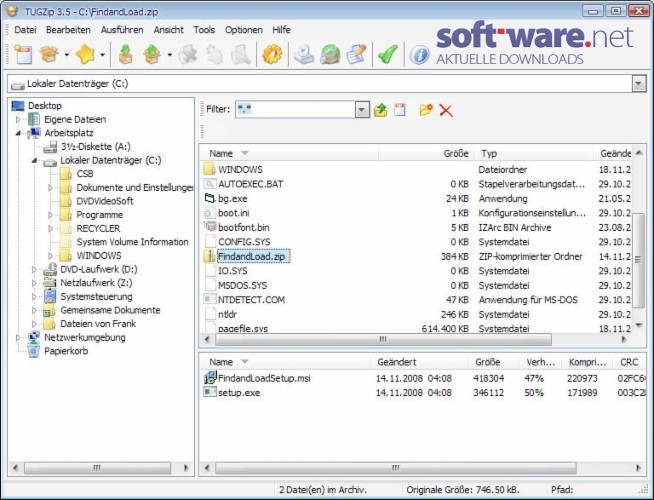Click the extract from archive icon

pyautogui.click(x=152, y=54)
